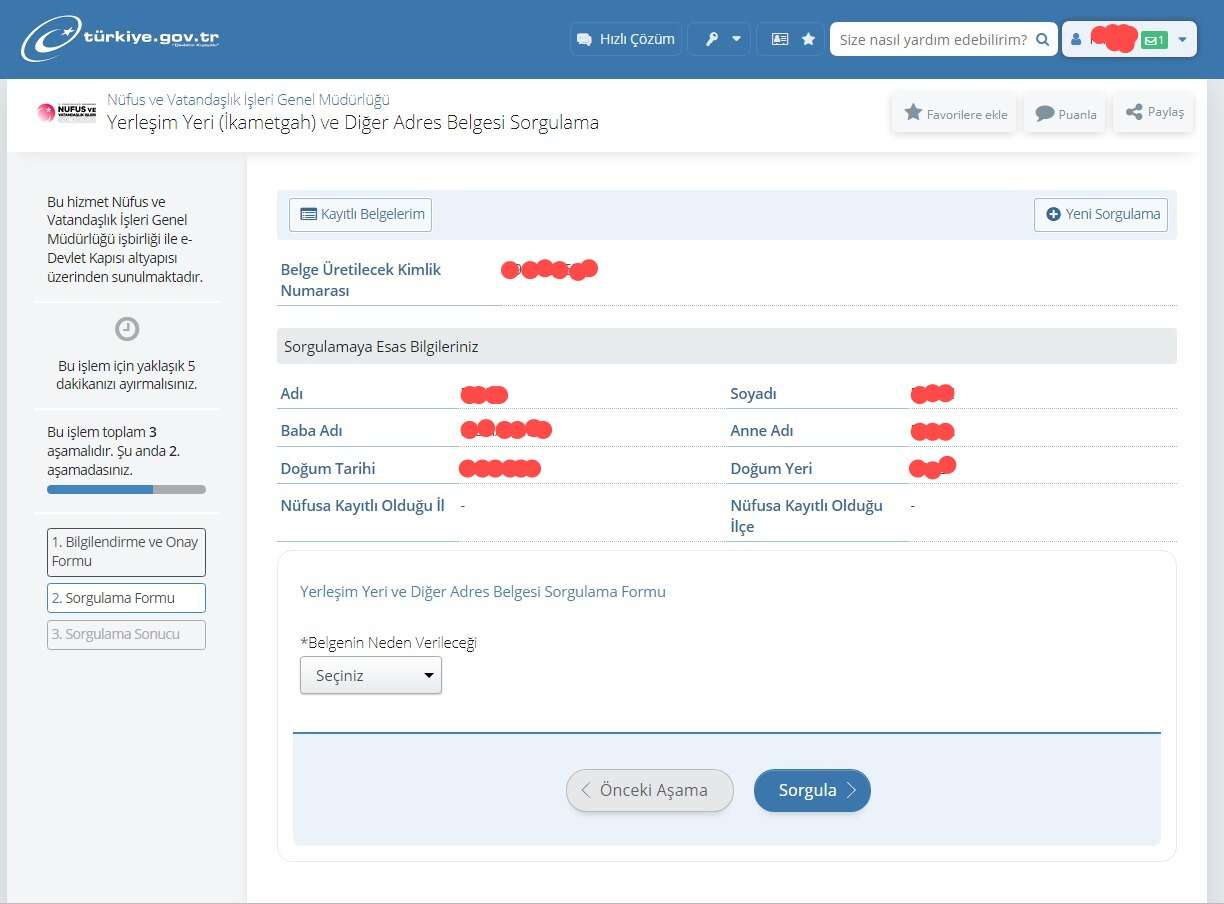Screen dimensions: 1224x904
Task: Expand the Belgenin Neden Verileceği dropdown
Action: click(x=371, y=676)
